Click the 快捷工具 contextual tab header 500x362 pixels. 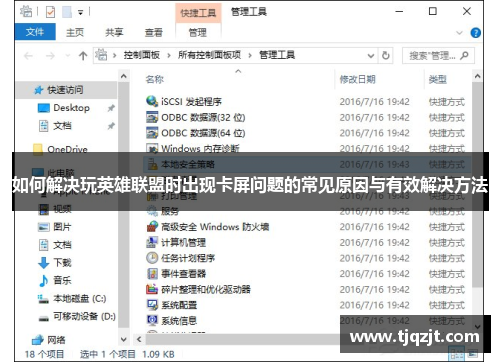click(198, 13)
